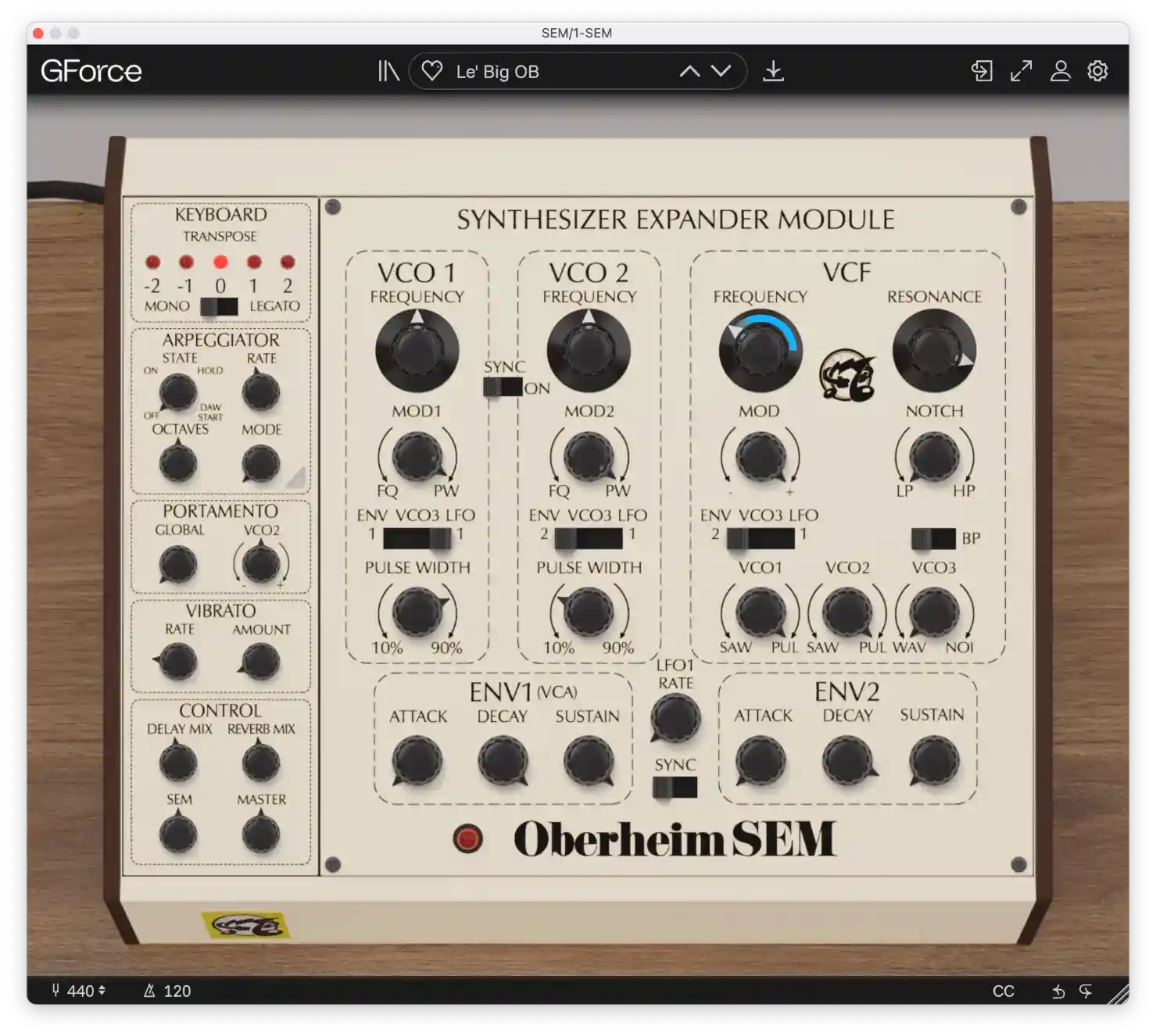Click the character logo between VCF knobs
The image size is (1156, 1036).
point(847,375)
